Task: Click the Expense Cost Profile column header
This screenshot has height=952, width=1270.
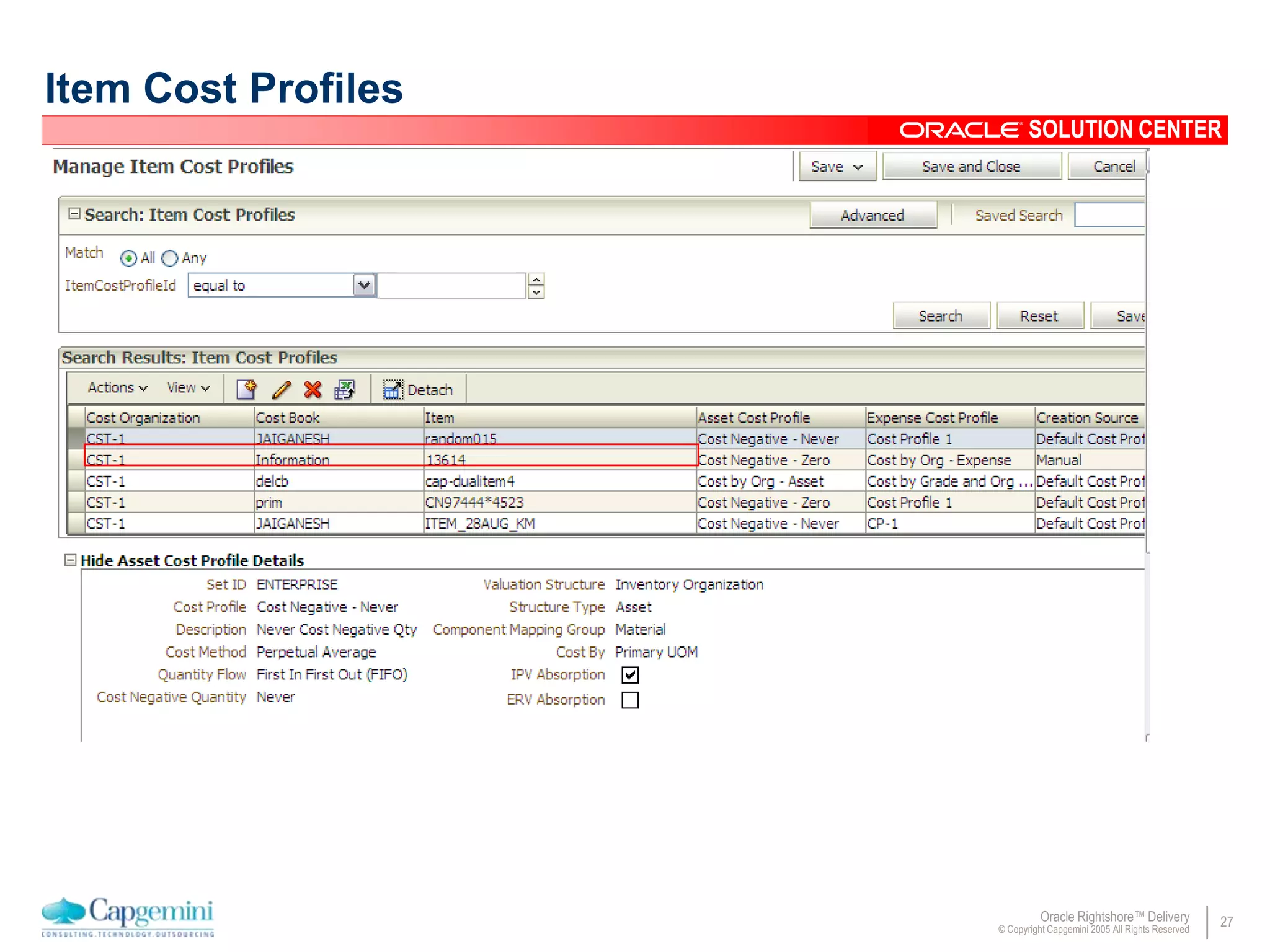Action: tap(951, 418)
